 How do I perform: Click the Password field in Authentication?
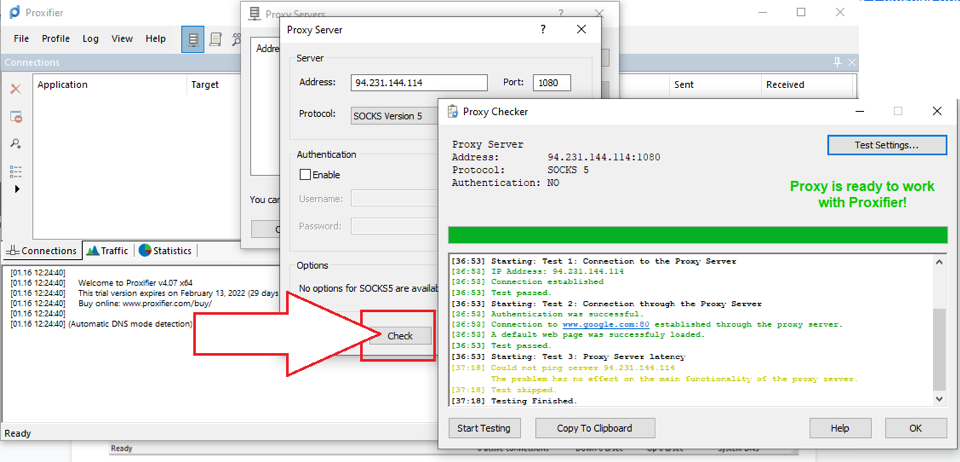395,226
